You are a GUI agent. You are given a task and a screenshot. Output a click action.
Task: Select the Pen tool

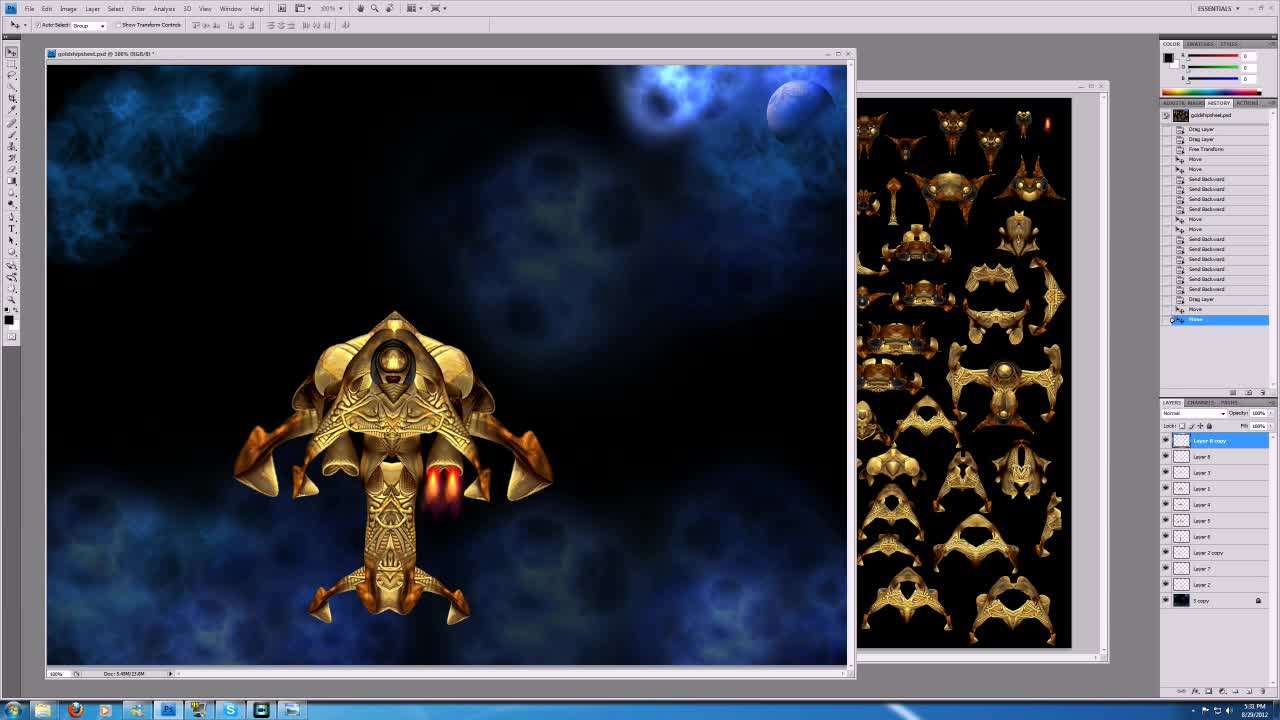tap(12, 217)
